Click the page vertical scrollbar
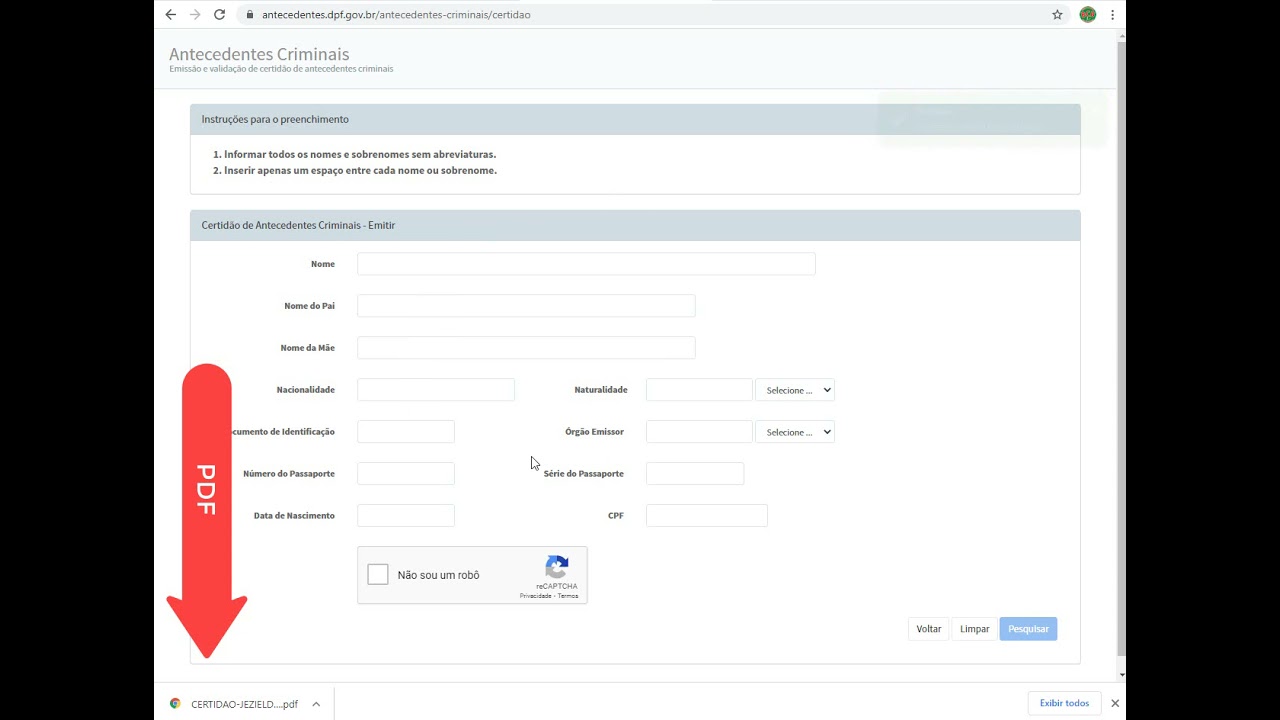This screenshot has height=720, width=1280. 1121,350
